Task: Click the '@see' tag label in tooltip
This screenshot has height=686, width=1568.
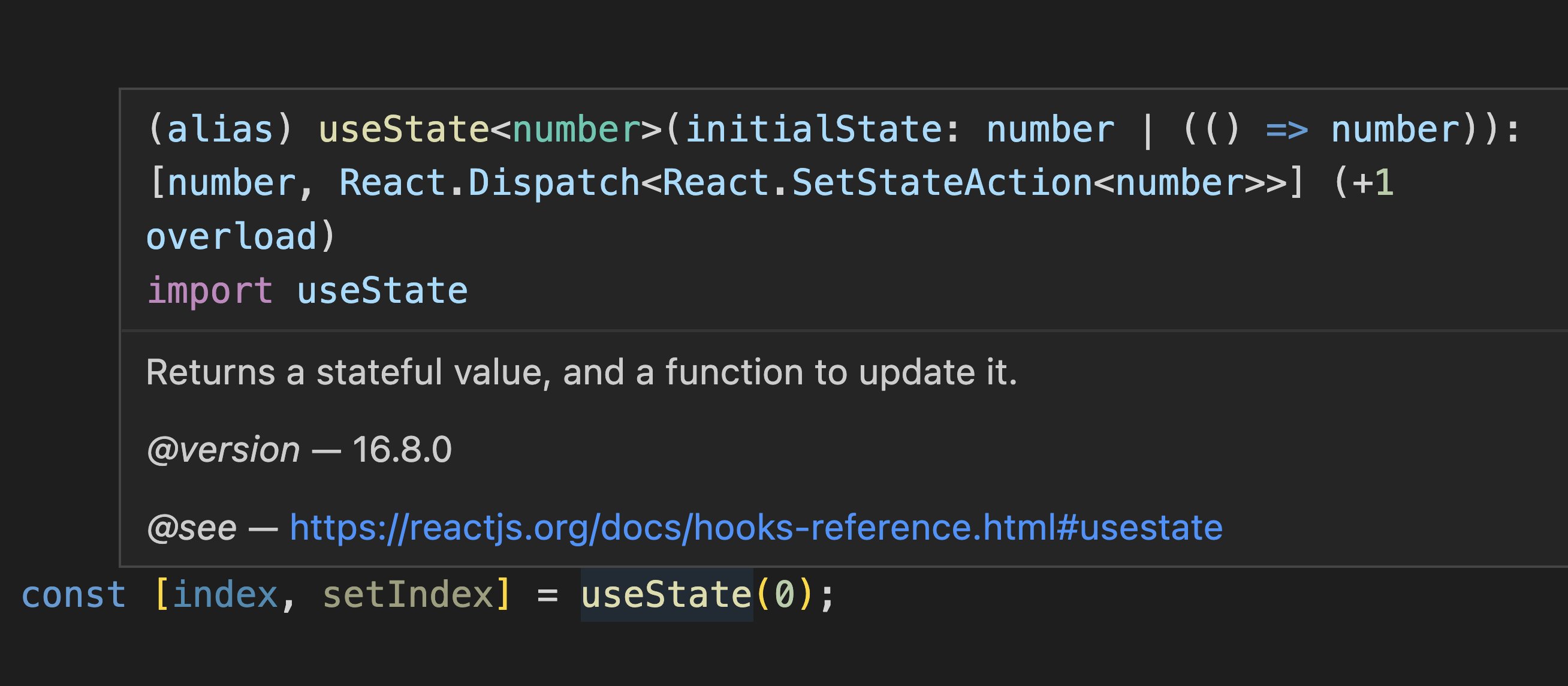Action: click(x=191, y=528)
